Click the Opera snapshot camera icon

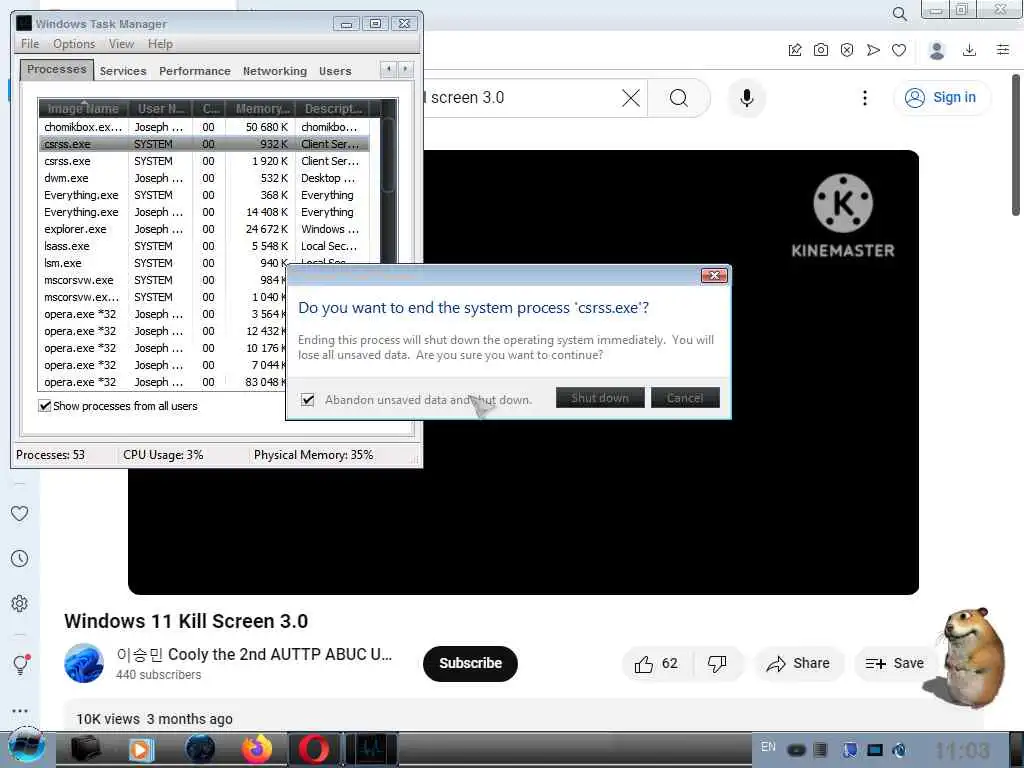click(820, 50)
